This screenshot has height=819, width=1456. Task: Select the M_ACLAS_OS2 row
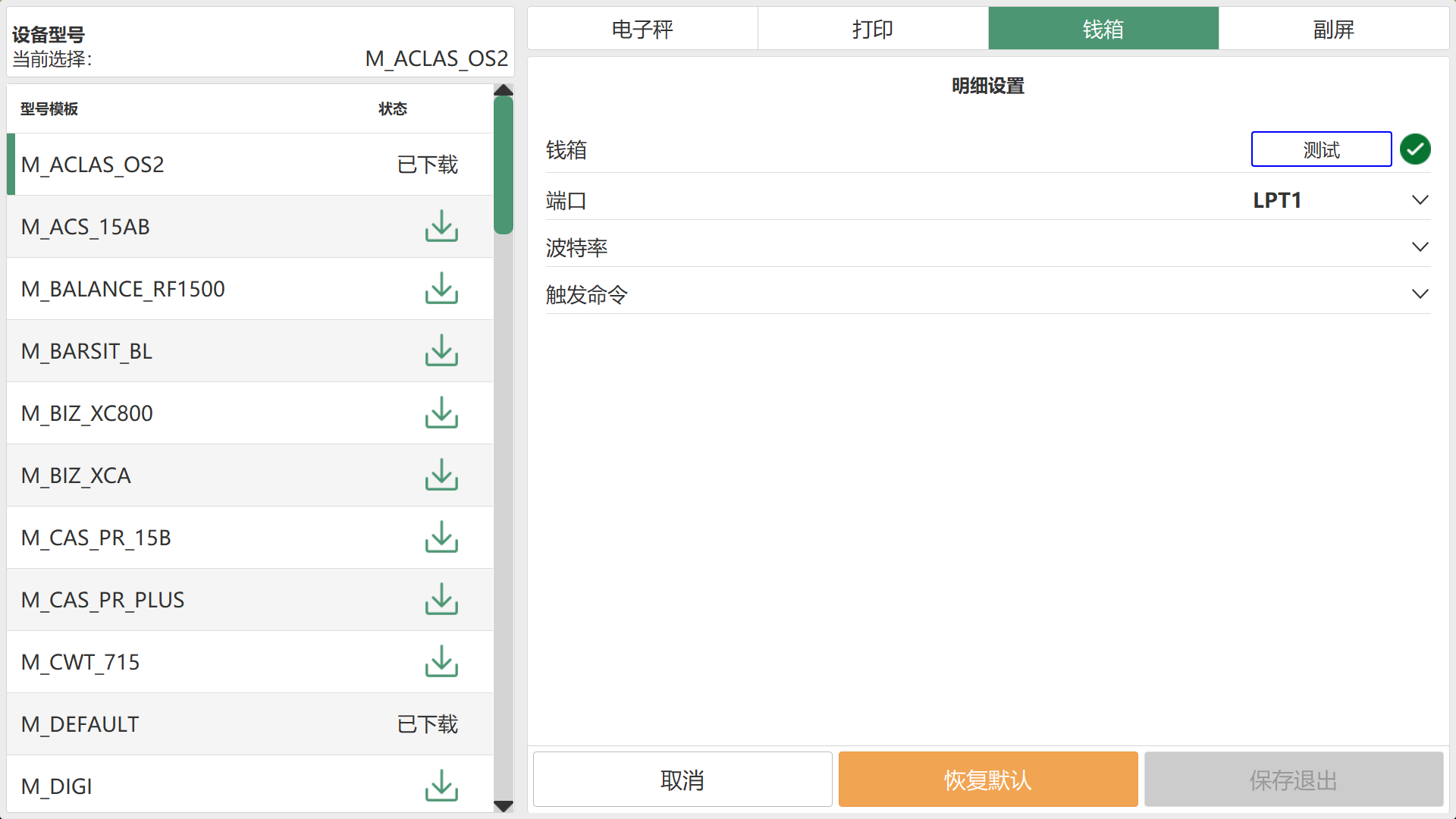pos(250,165)
